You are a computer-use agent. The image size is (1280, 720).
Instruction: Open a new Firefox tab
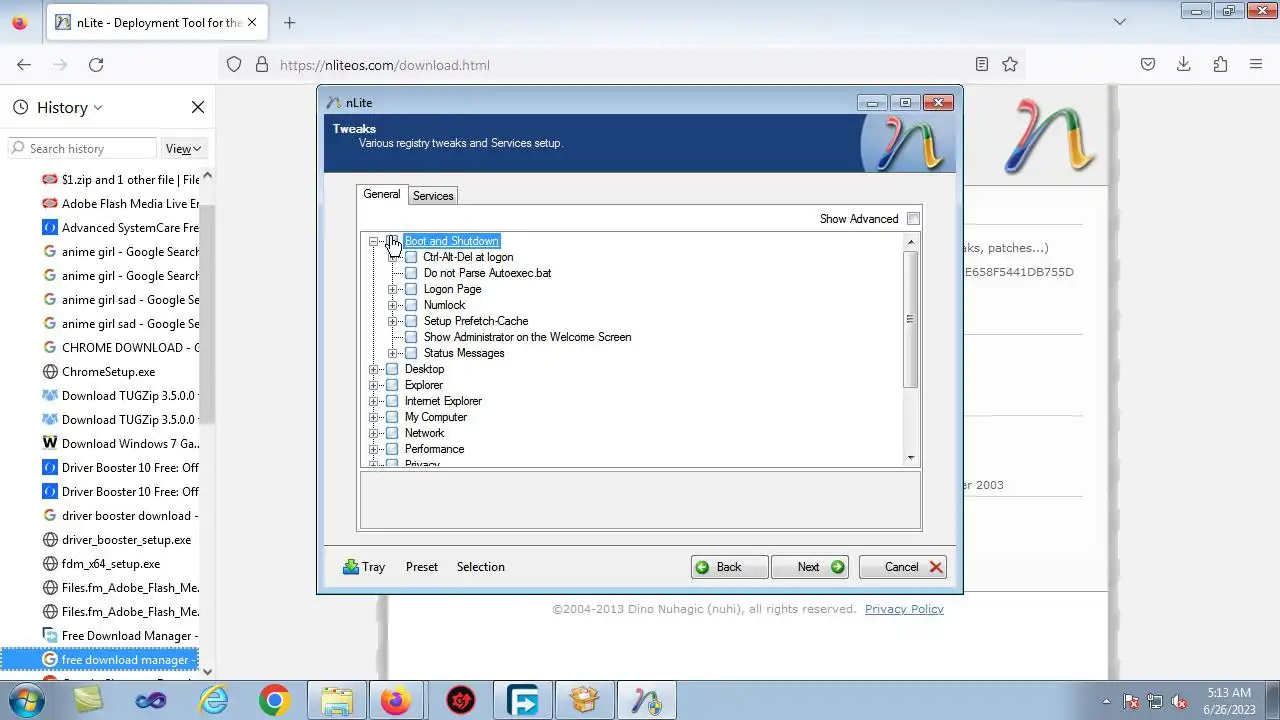289,22
